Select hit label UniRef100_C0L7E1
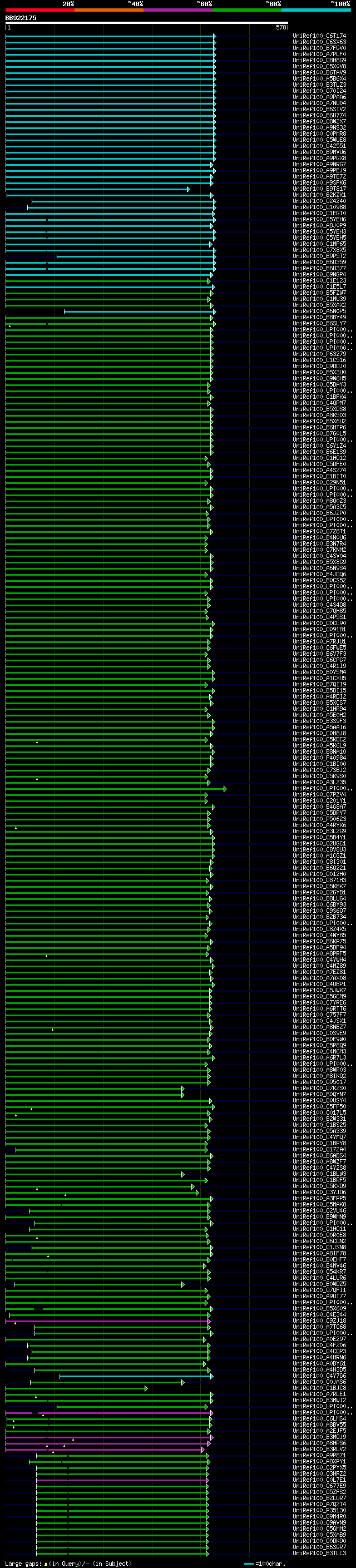The width and height of the screenshot is (356, 1568). (319, 1480)
